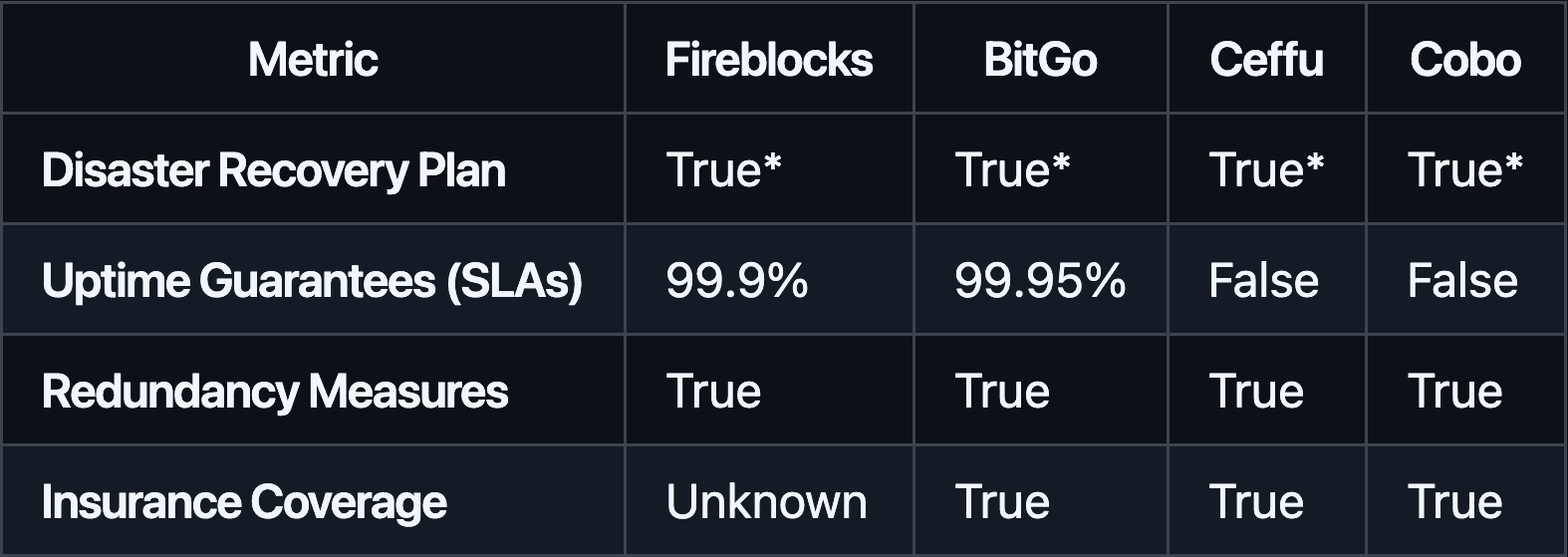Click the Cobo column header

point(1464,60)
